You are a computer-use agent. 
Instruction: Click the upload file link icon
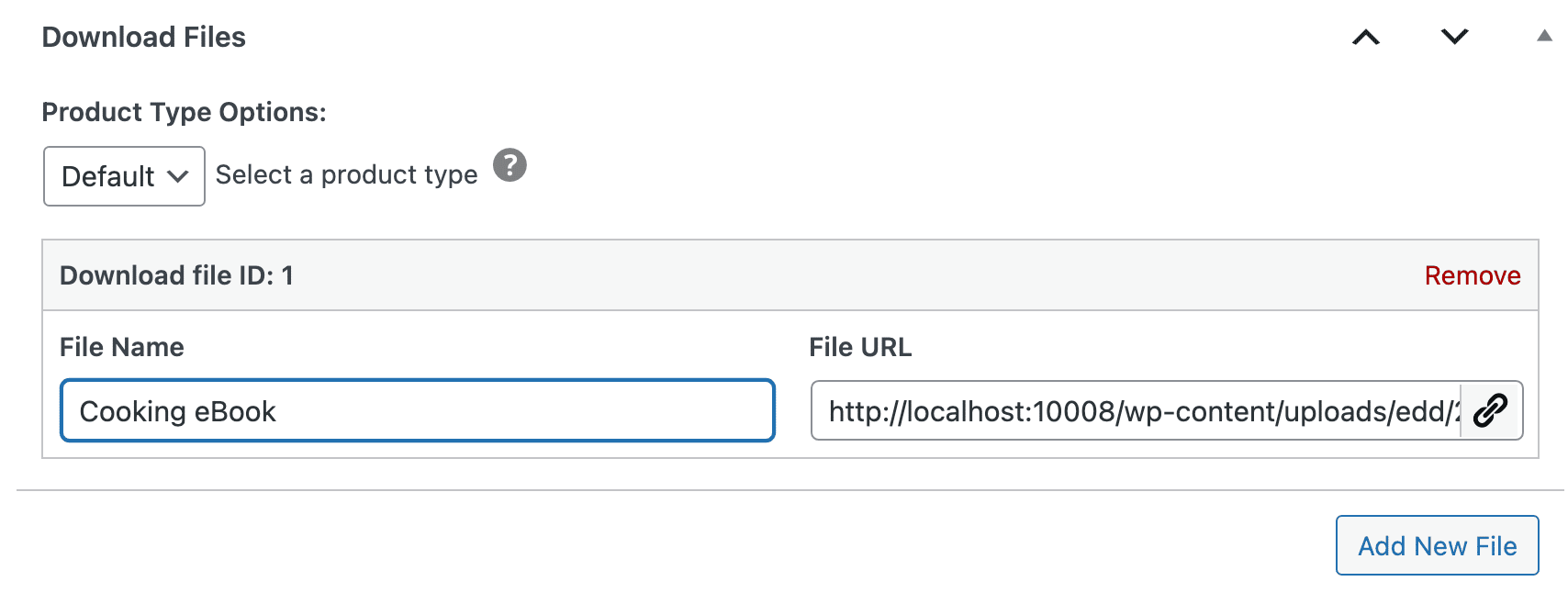coord(1491,411)
